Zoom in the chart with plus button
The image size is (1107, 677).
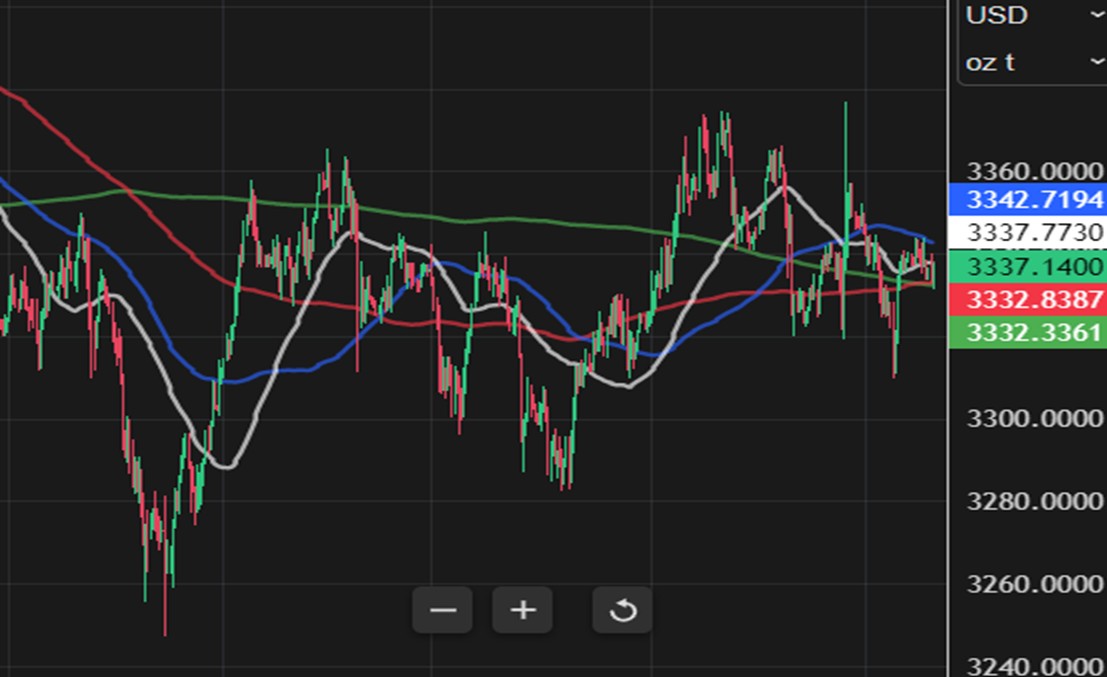point(522,610)
